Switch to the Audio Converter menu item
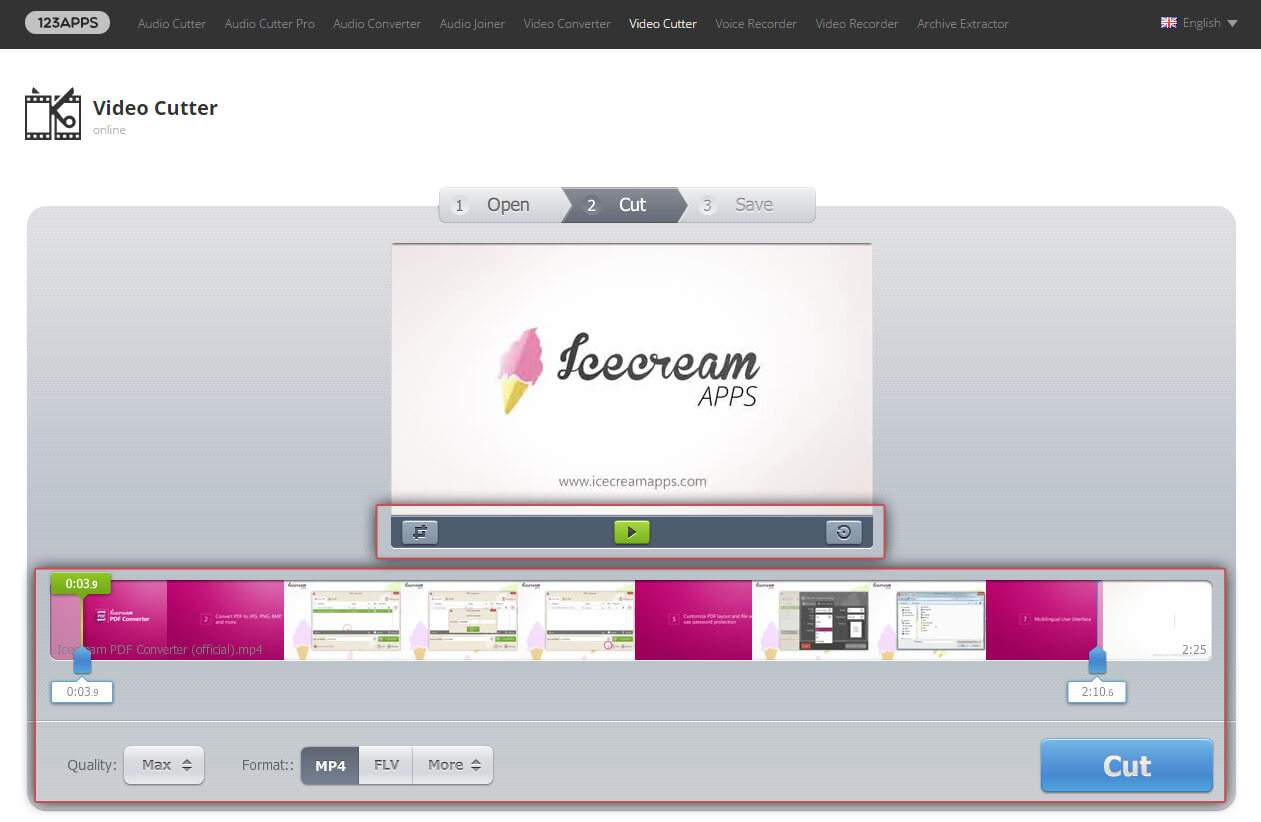This screenshot has height=822, width=1261. click(x=376, y=24)
